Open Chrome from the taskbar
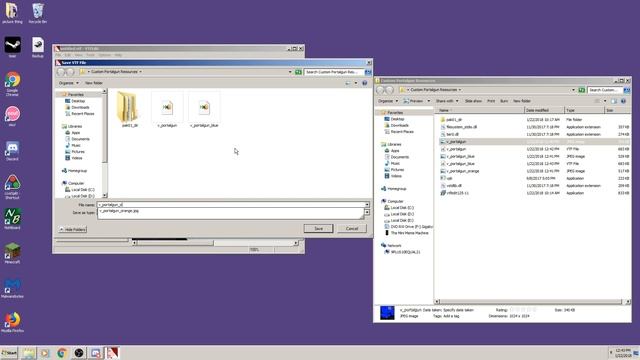Screen dimensions: 640x360 click(62, 353)
